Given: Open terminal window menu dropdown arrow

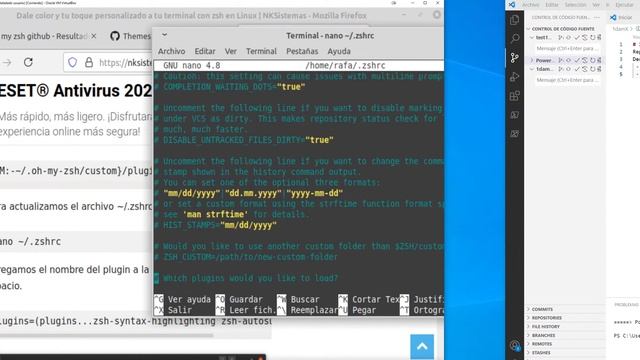Looking at the screenshot, I should coord(164,35).
